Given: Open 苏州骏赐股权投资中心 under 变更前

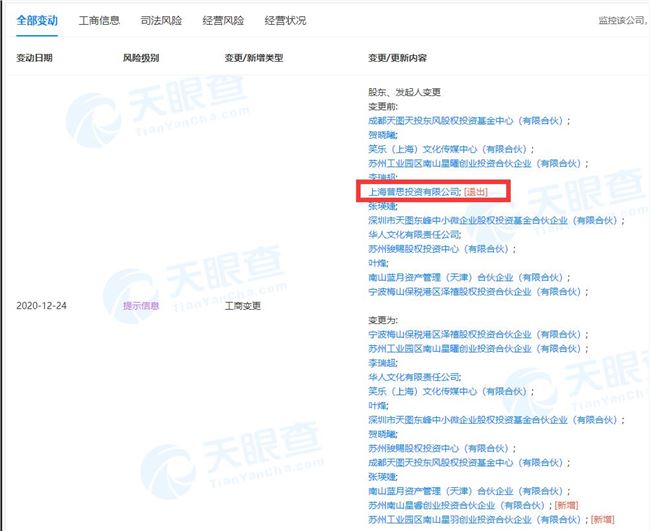Looking at the screenshot, I should point(438,249).
